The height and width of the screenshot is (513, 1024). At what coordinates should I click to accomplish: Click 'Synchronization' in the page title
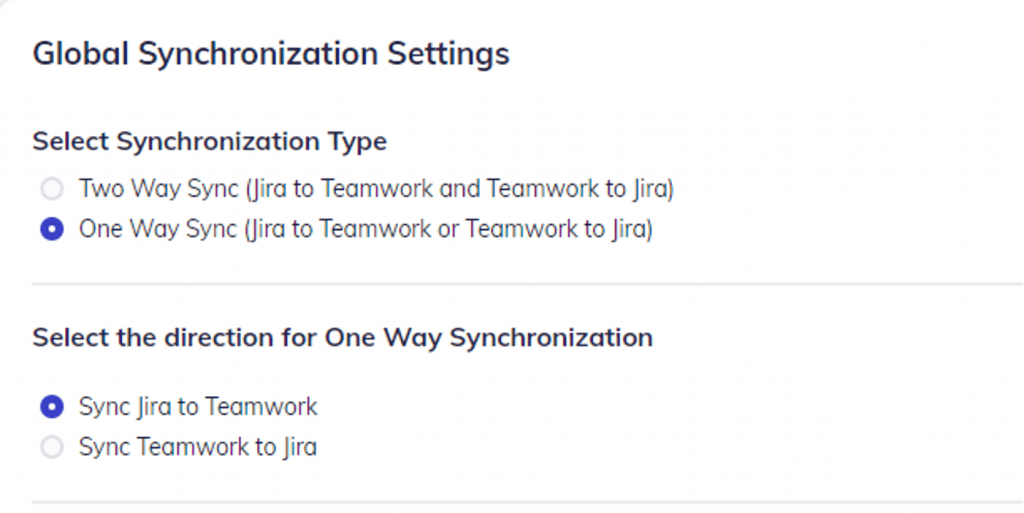[x=259, y=53]
